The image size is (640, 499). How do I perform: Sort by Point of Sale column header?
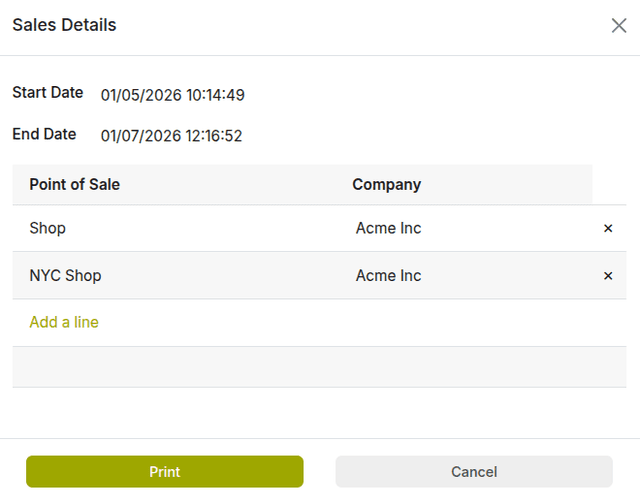75,185
